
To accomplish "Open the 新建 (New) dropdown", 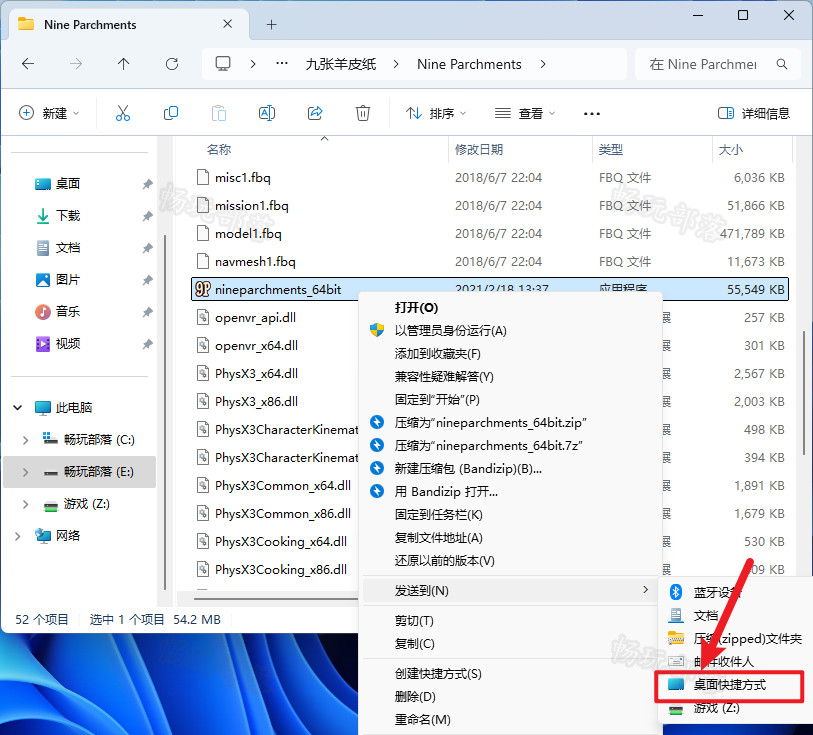I will (x=49, y=113).
